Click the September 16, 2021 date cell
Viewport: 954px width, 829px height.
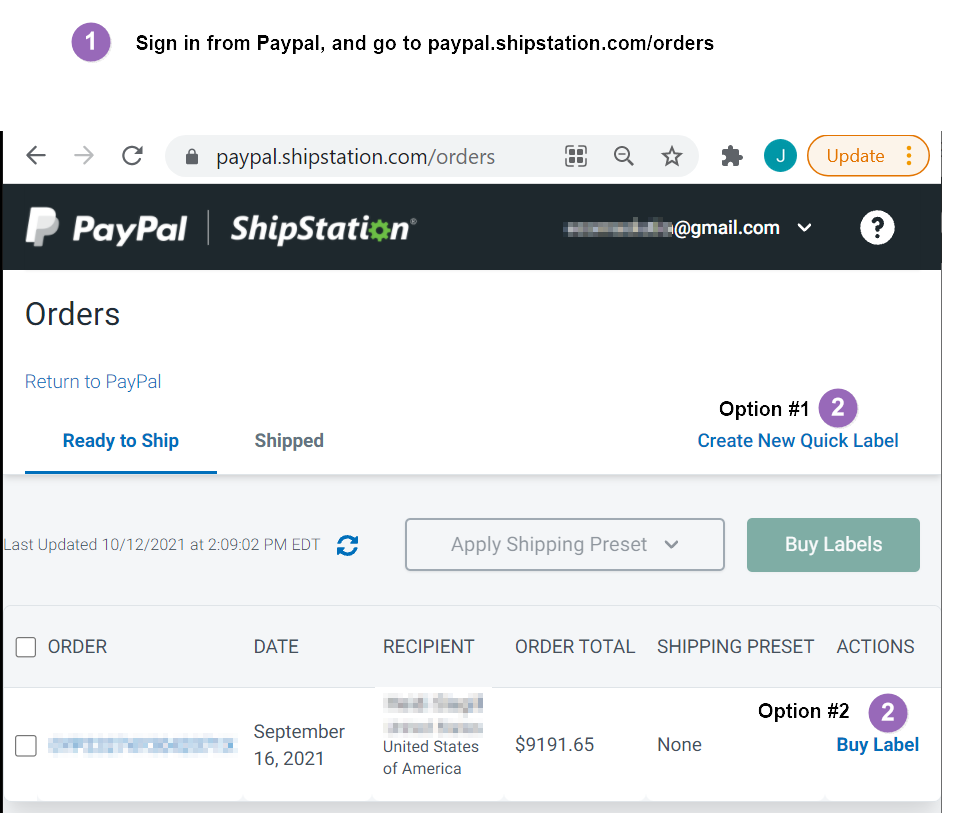click(x=299, y=745)
